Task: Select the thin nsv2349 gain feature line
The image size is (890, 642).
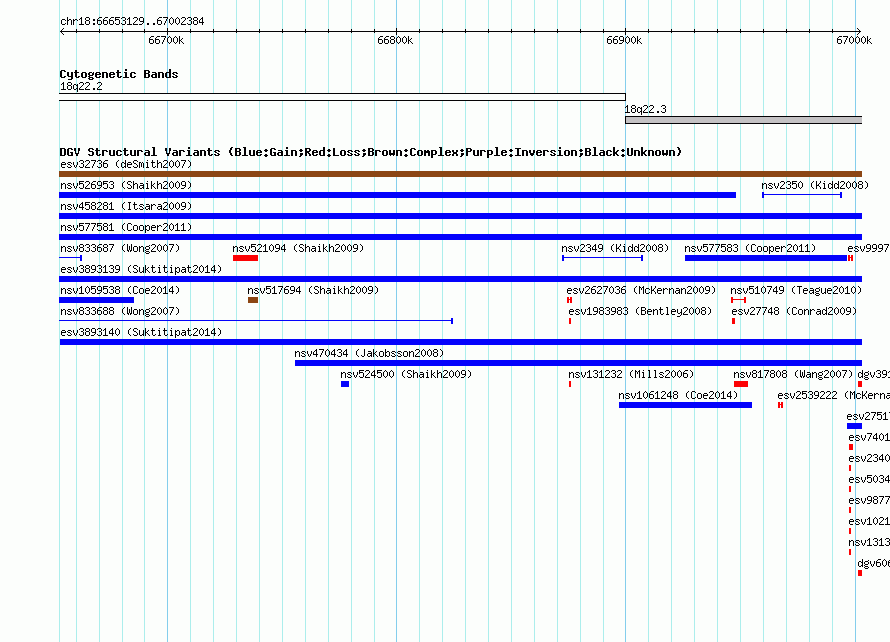Action: click(602, 258)
